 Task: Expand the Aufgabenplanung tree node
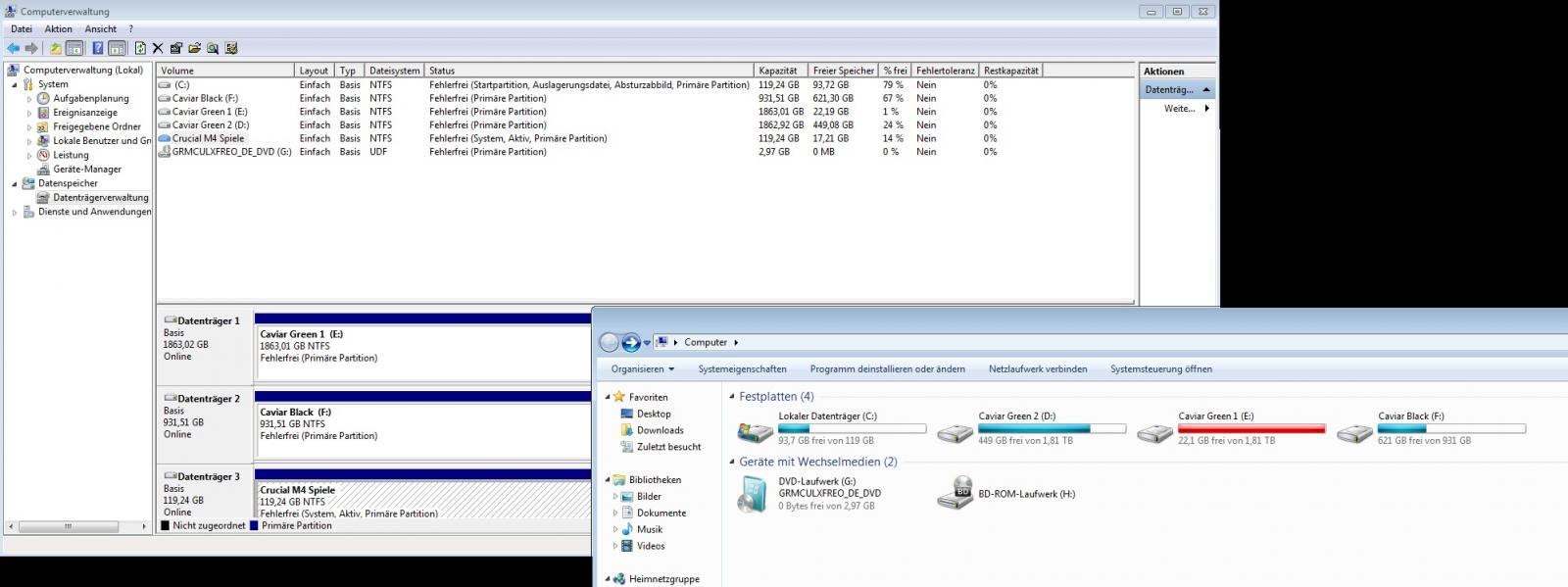29,99
